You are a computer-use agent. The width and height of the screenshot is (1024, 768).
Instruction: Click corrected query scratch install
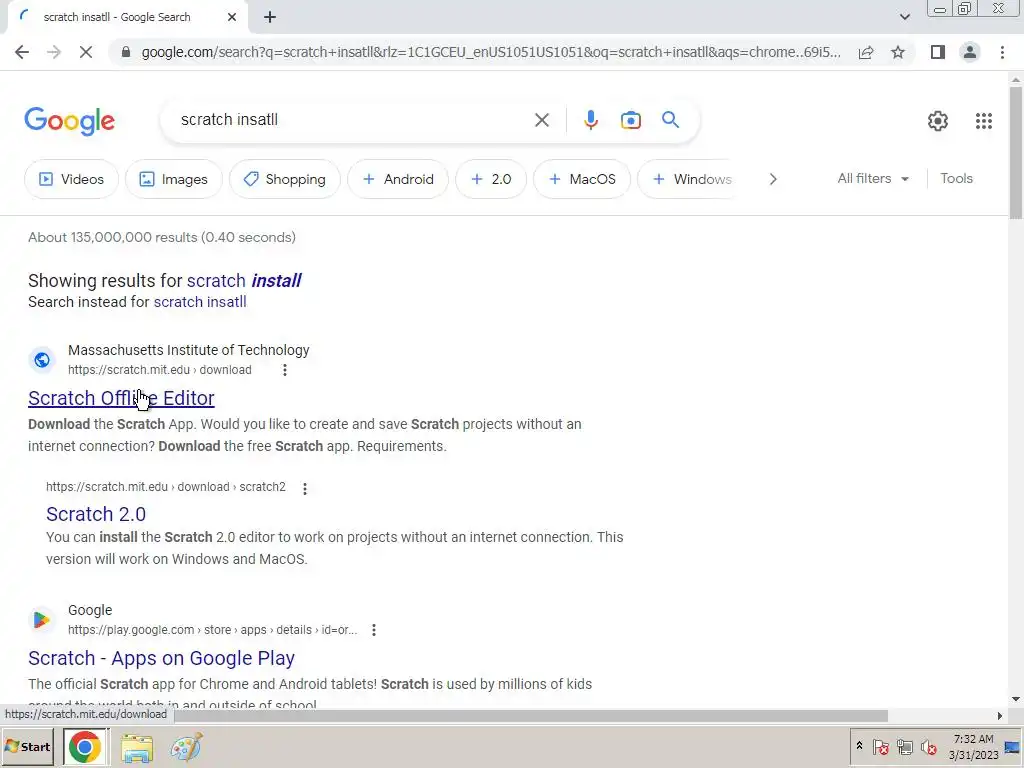244,281
